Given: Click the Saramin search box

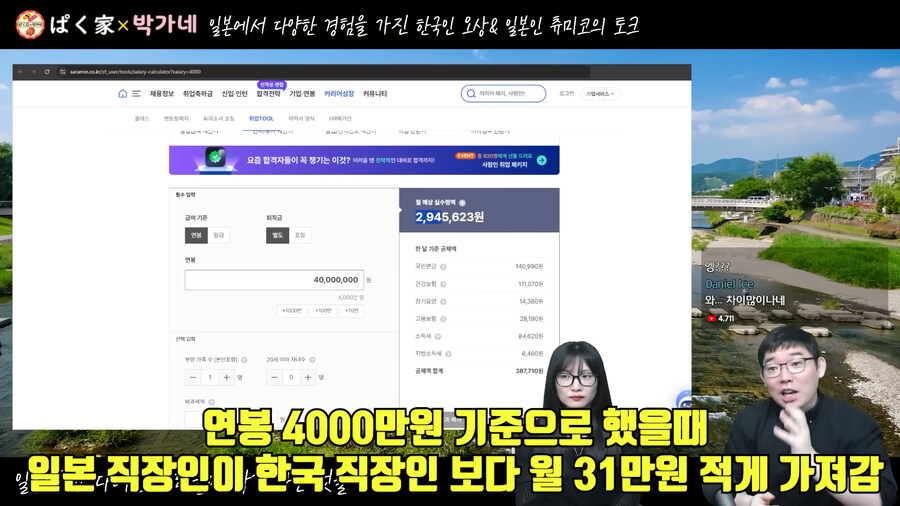Looking at the screenshot, I should pos(503,94).
